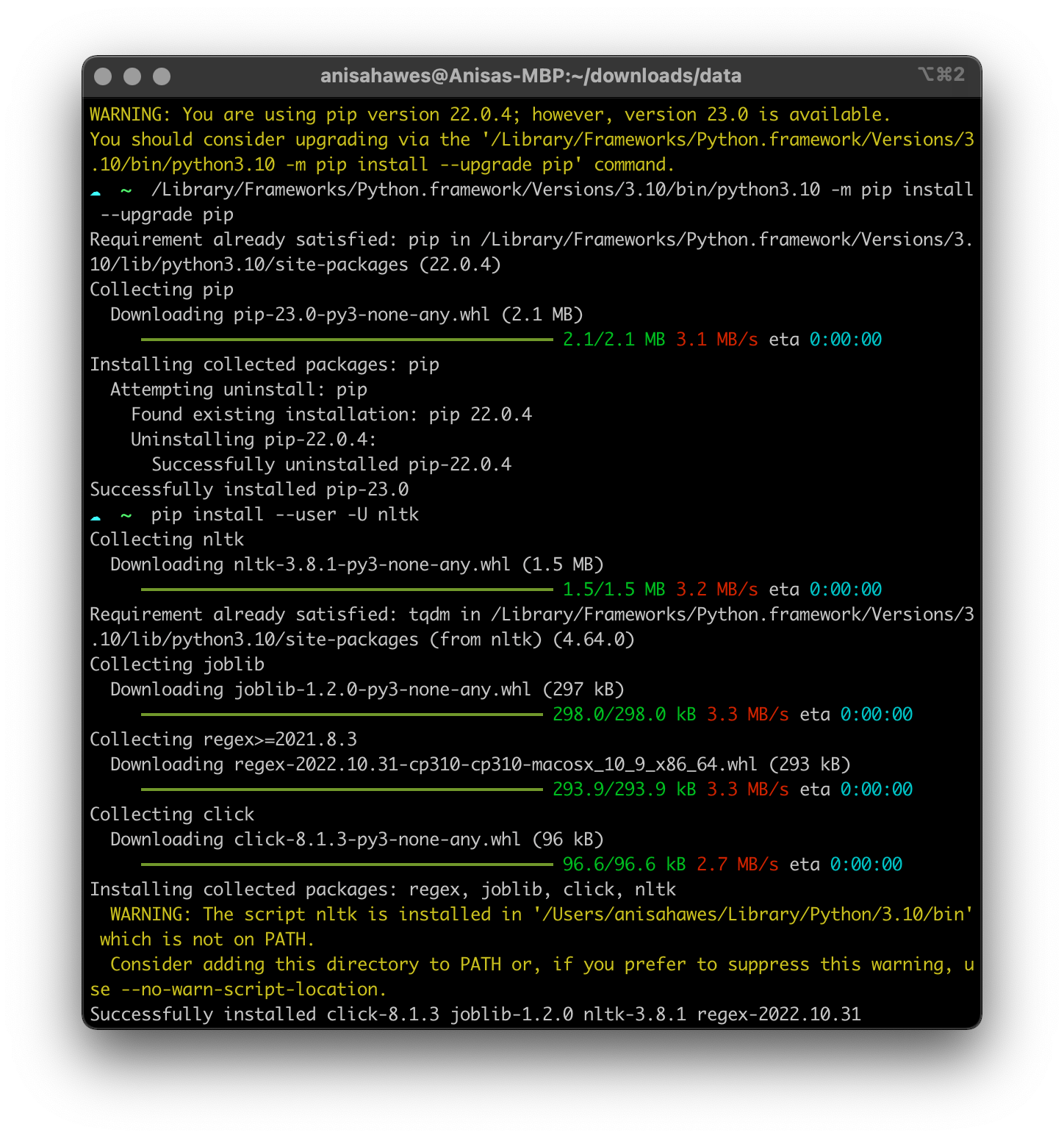Select the Successfully installed pip-23.0 line

[x=248, y=489]
